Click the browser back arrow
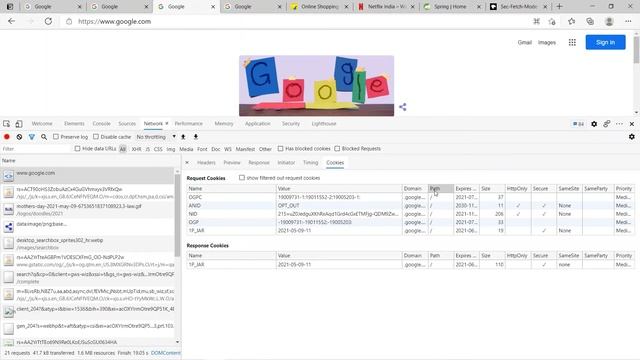The width and height of the screenshot is (640, 360). click(x=11, y=21)
